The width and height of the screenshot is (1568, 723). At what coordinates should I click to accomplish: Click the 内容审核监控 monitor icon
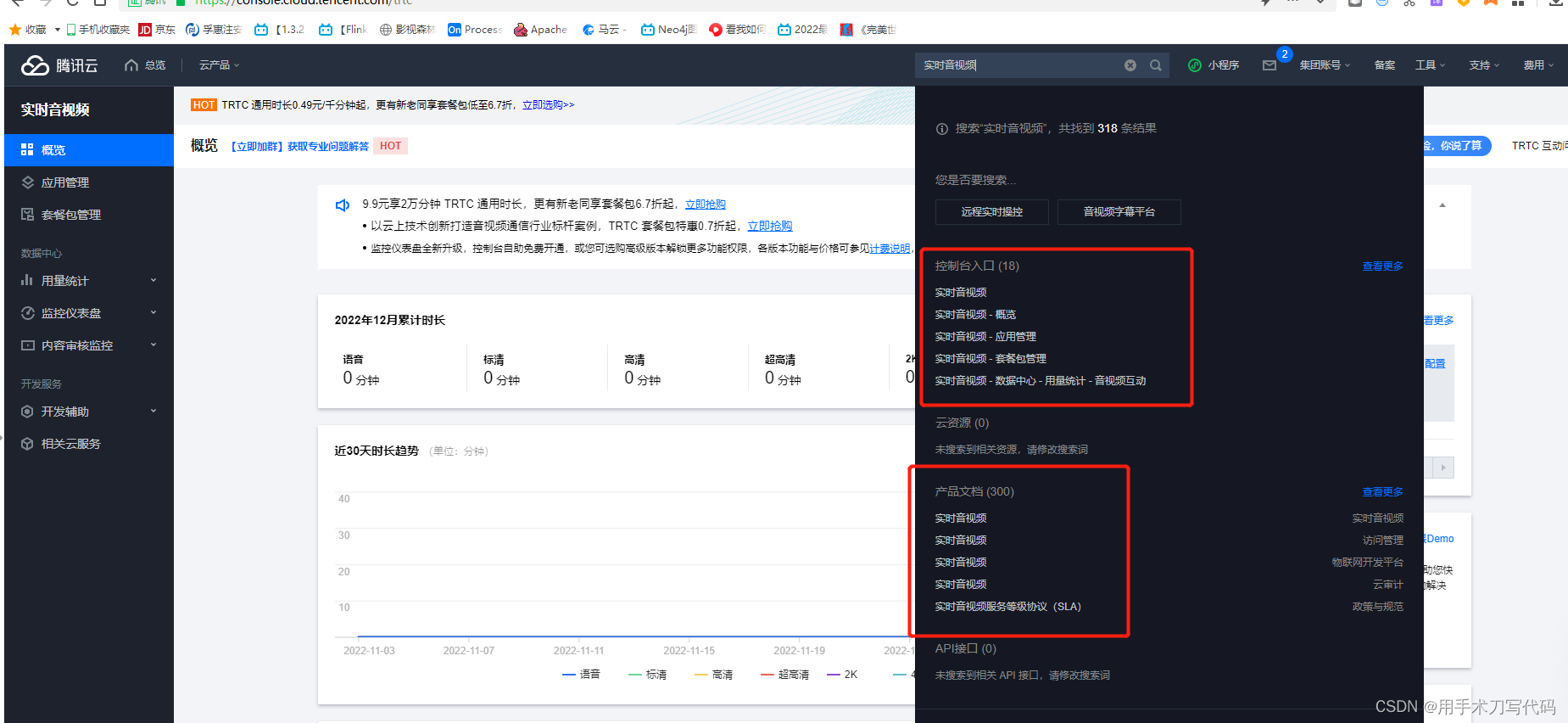click(x=27, y=345)
